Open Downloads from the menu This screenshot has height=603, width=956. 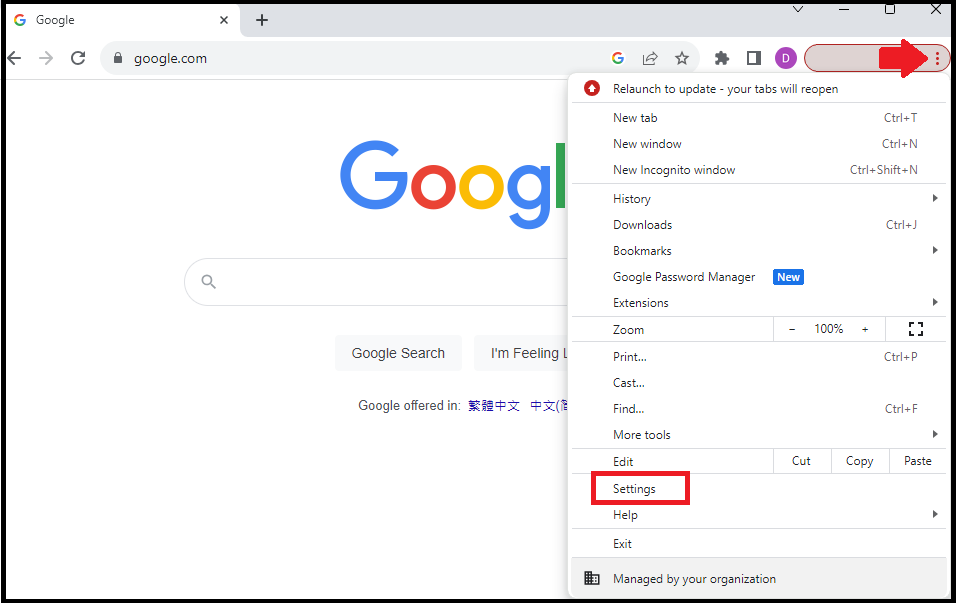[x=759, y=225]
